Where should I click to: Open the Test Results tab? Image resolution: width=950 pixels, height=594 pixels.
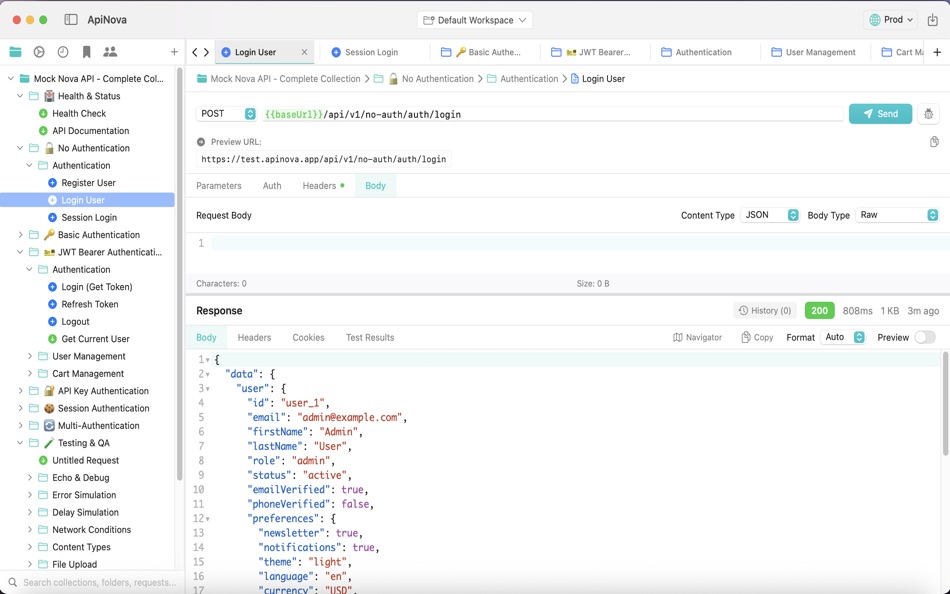(370, 338)
